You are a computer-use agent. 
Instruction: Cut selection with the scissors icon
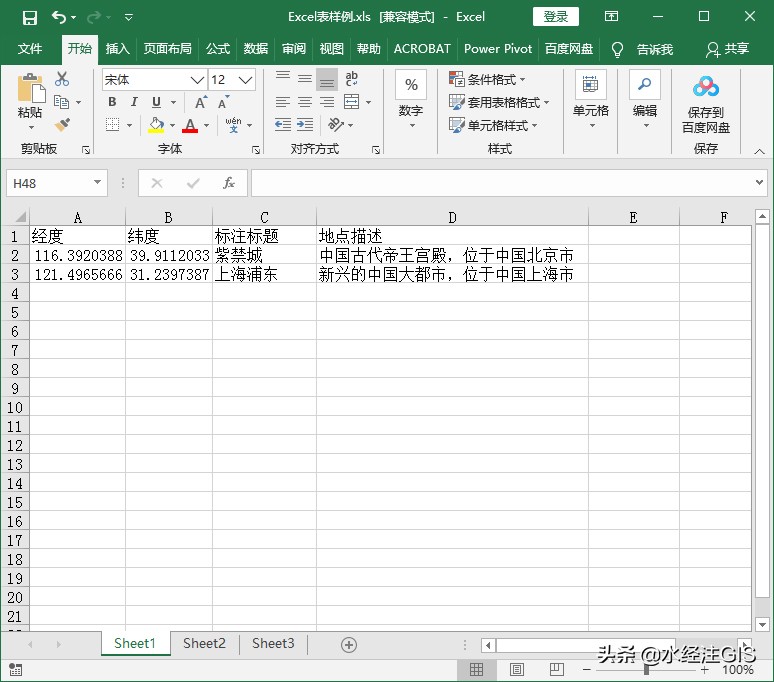click(62, 79)
